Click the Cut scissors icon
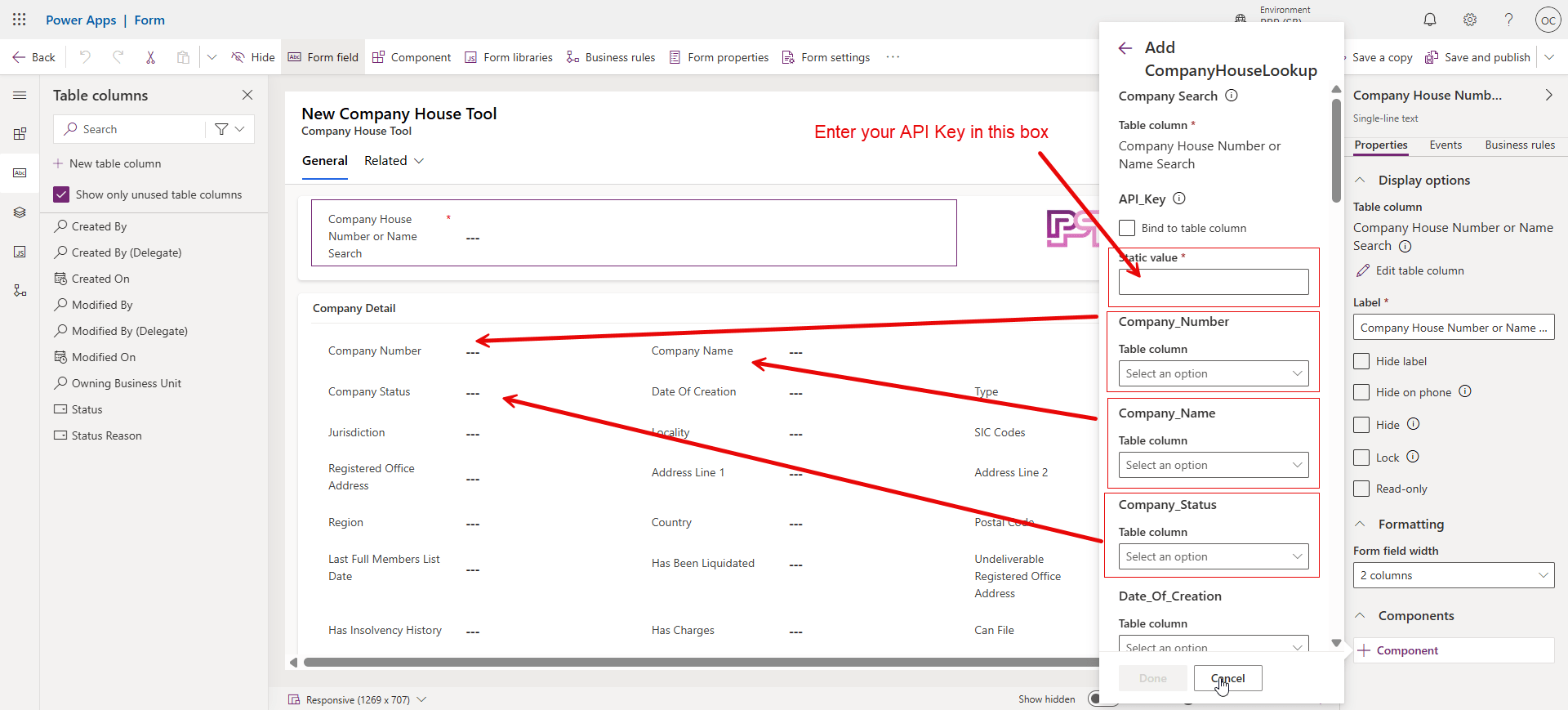This screenshot has height=710, width=1568. click(150, 57)
